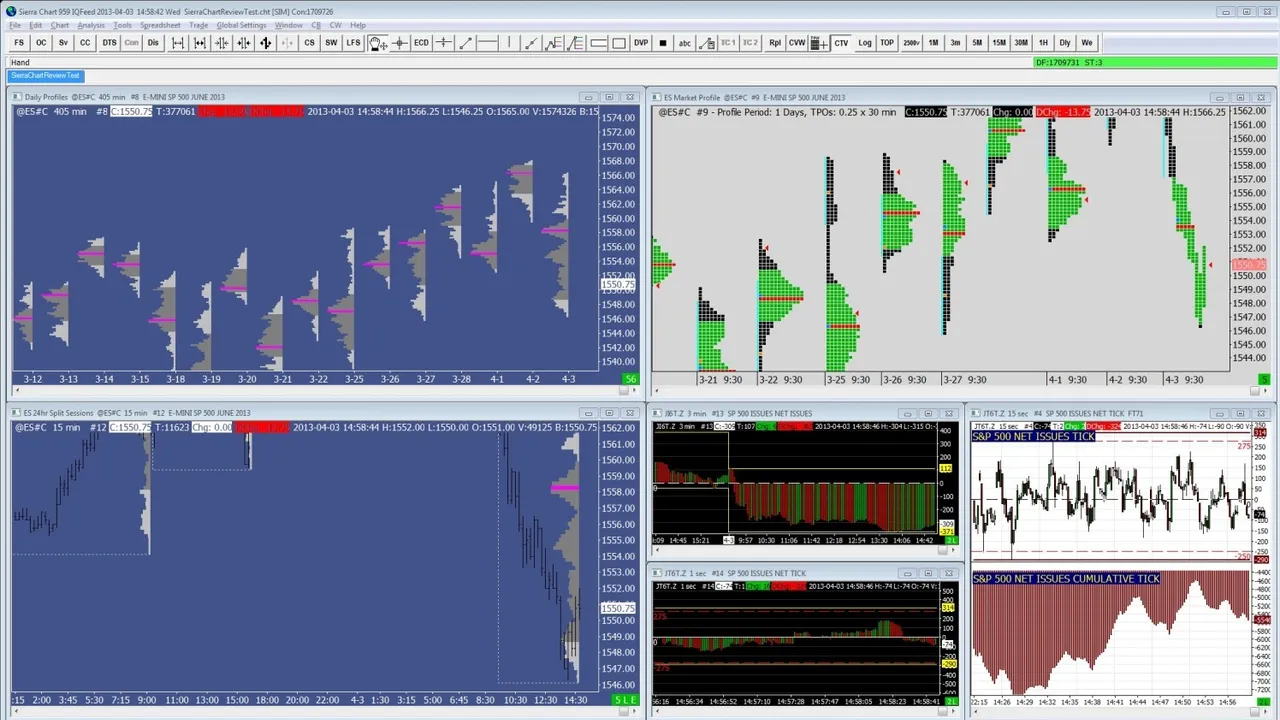The height and width of the screenshot is (720, 1280).
Task: Select the wide rectangle drawing tool icon
Action: (x=598, y=43)
